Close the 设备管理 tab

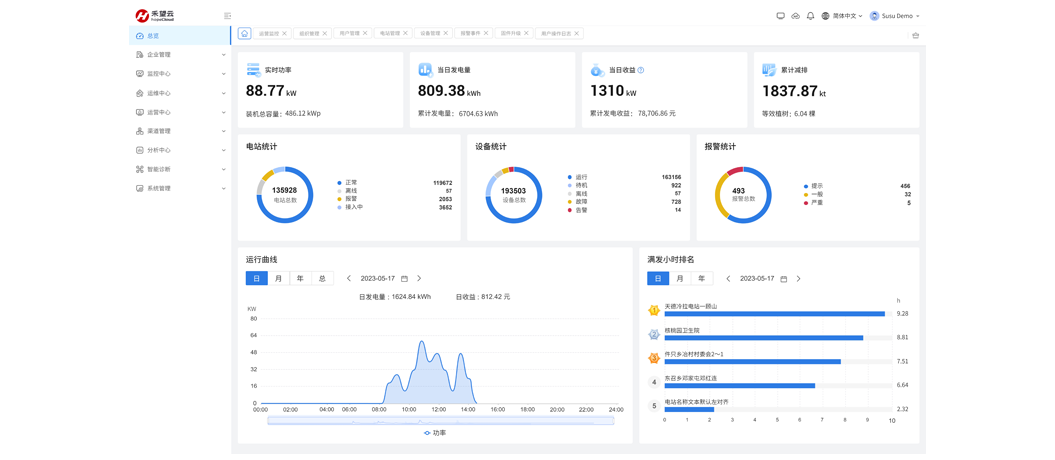coord(446,34)
